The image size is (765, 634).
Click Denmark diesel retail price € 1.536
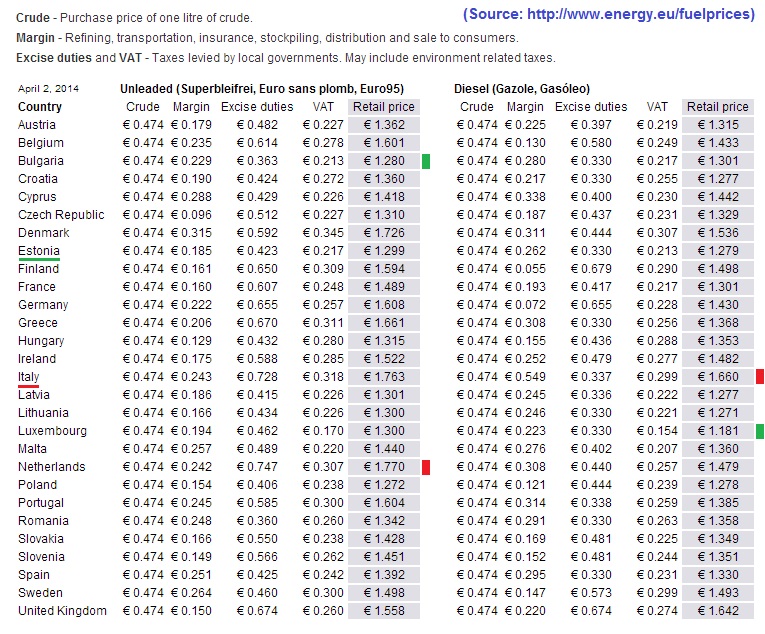[718, 233]
